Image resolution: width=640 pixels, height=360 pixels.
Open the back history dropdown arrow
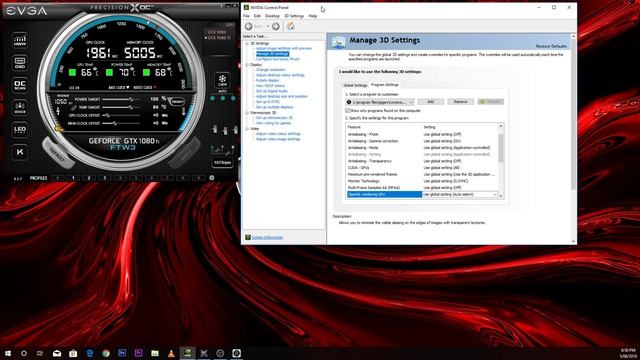click(268, 27)
